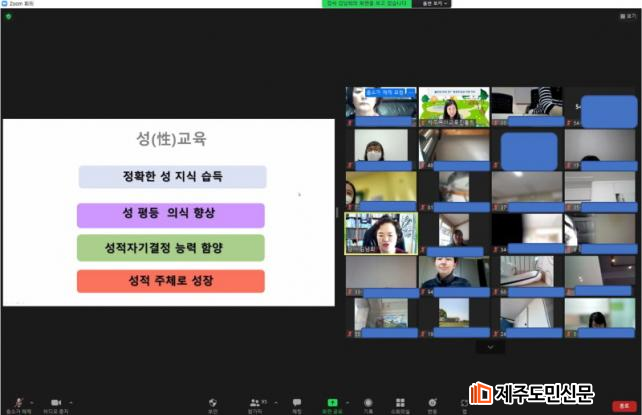Open the Chat panel
Screen dimensions: 642x415
pyautogui.click(x=297, y=402)
